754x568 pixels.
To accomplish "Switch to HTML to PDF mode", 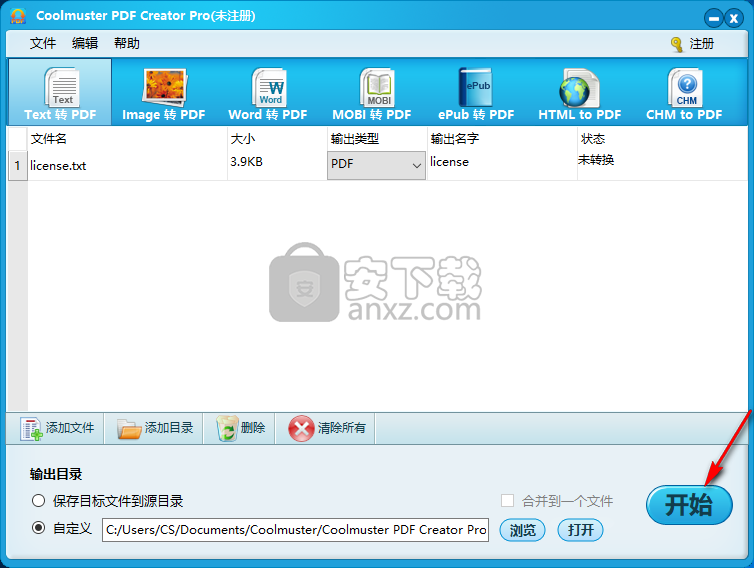I will (x=579, y=92).
